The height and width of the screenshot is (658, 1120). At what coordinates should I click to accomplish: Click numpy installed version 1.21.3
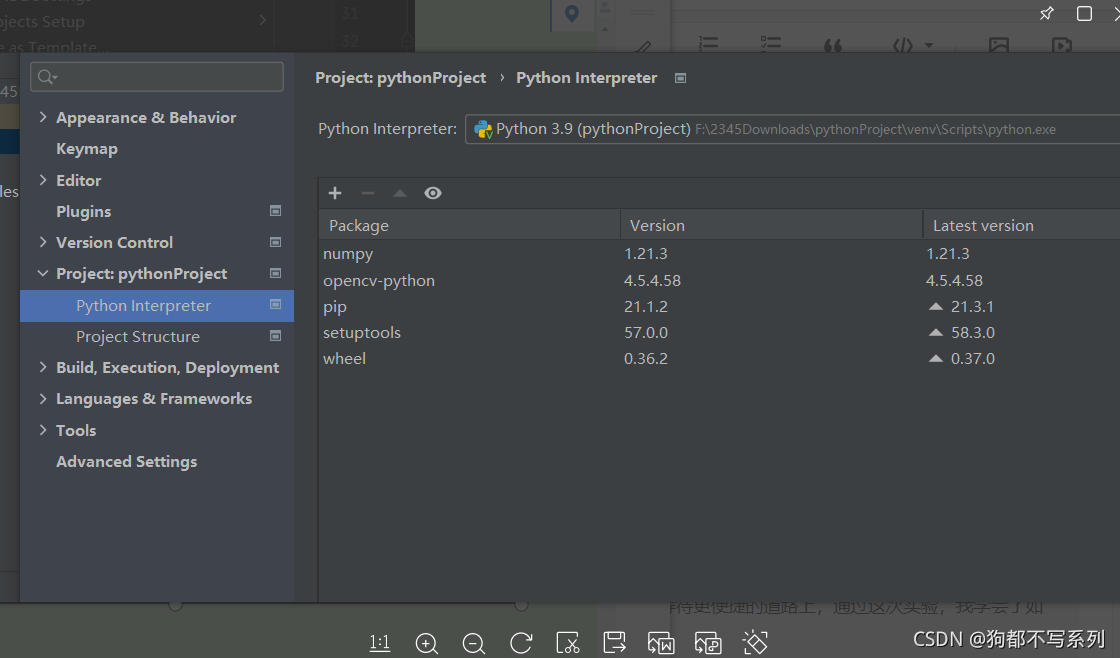(646, 254)
